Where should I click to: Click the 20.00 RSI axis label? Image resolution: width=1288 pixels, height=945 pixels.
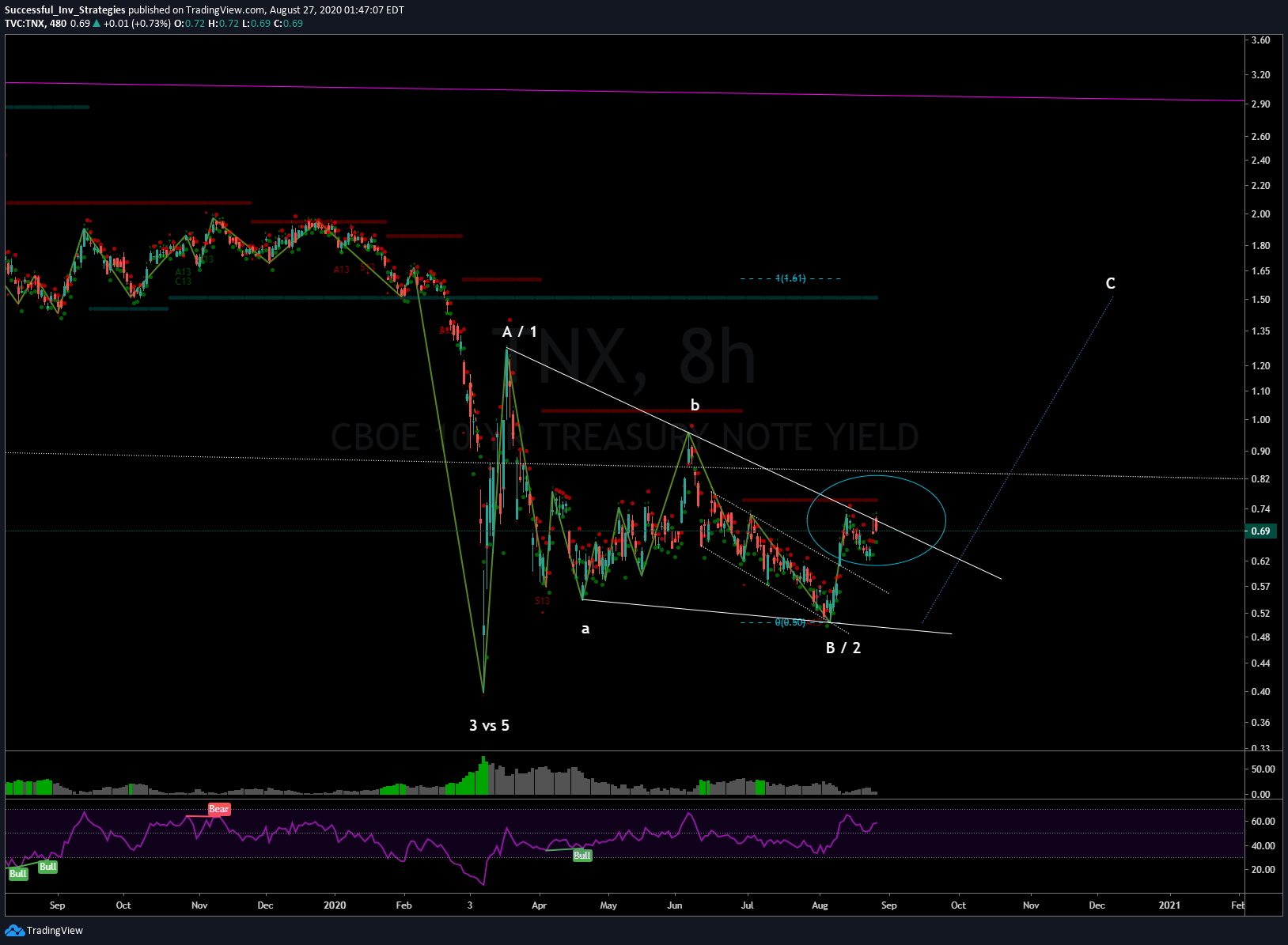point(1263,869)
